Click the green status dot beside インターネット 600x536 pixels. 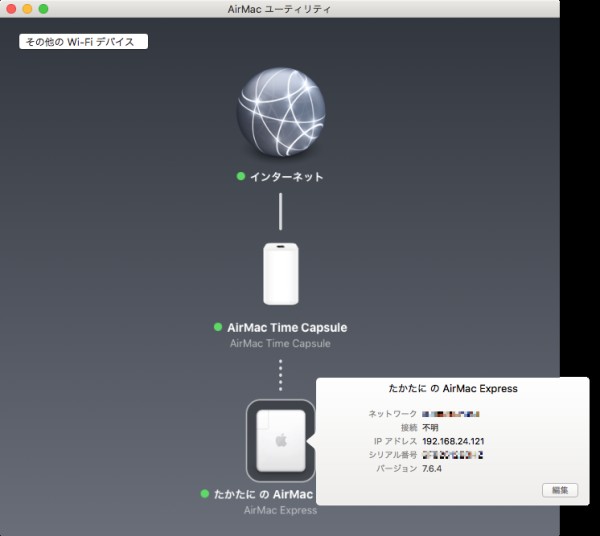coord(241,176)
